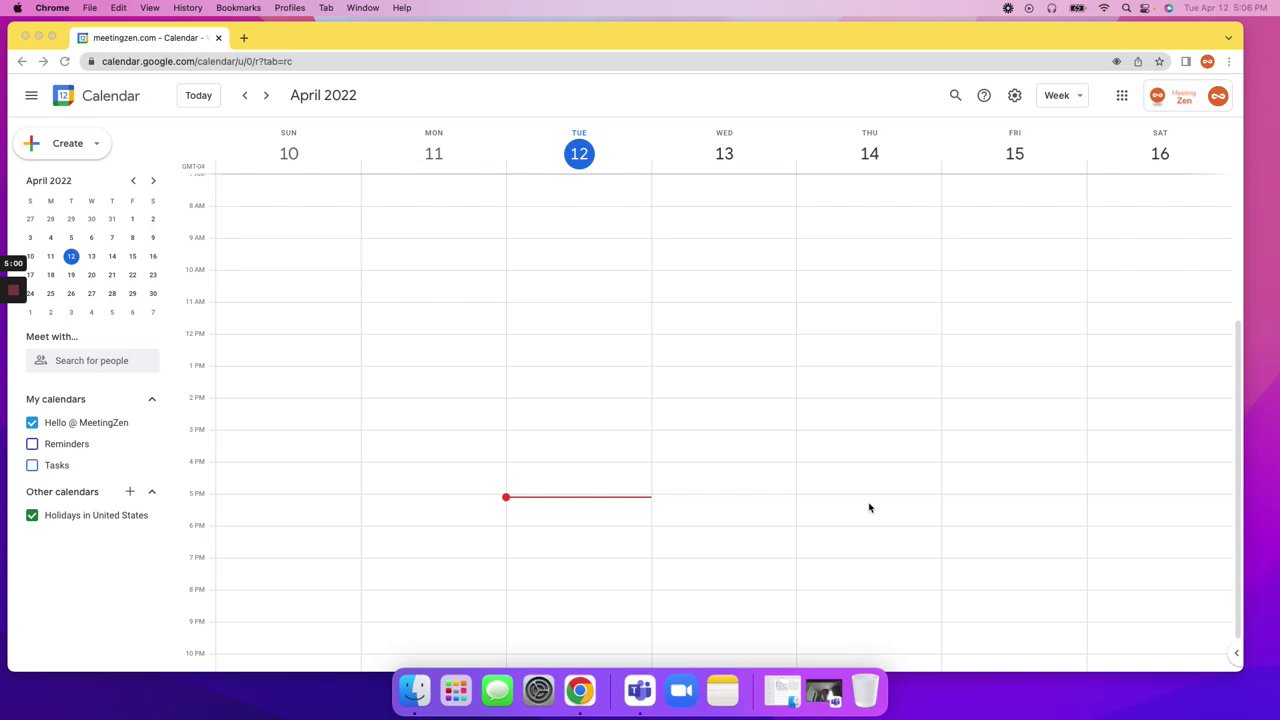The image size is (1280, 720).
Task: Open the Support help icon
Action: tap(984, 96)
